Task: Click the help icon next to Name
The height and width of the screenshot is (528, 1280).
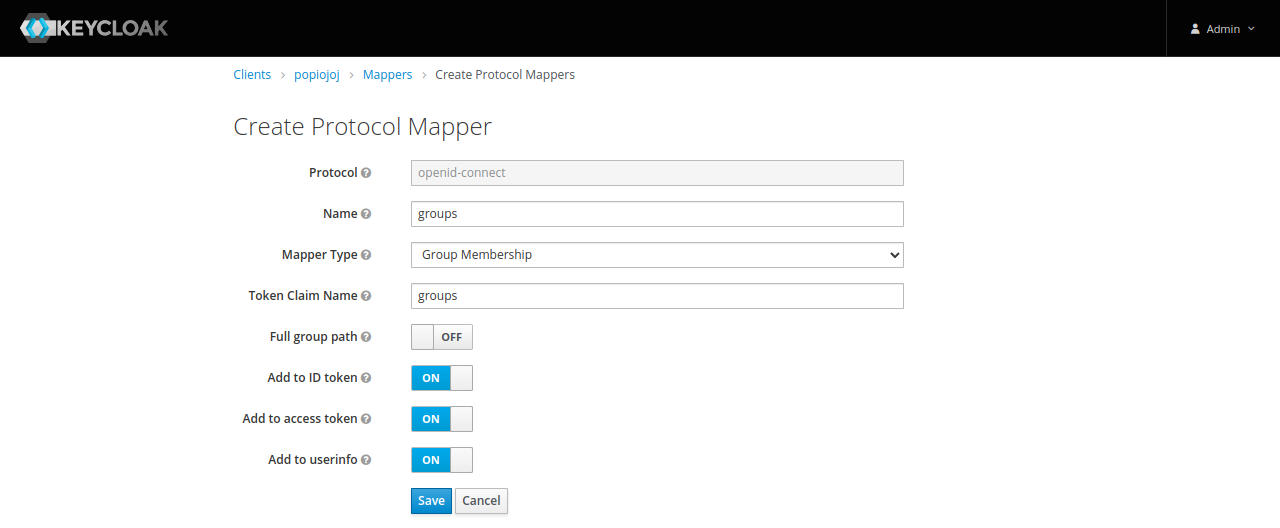Action: click(366, 214)
